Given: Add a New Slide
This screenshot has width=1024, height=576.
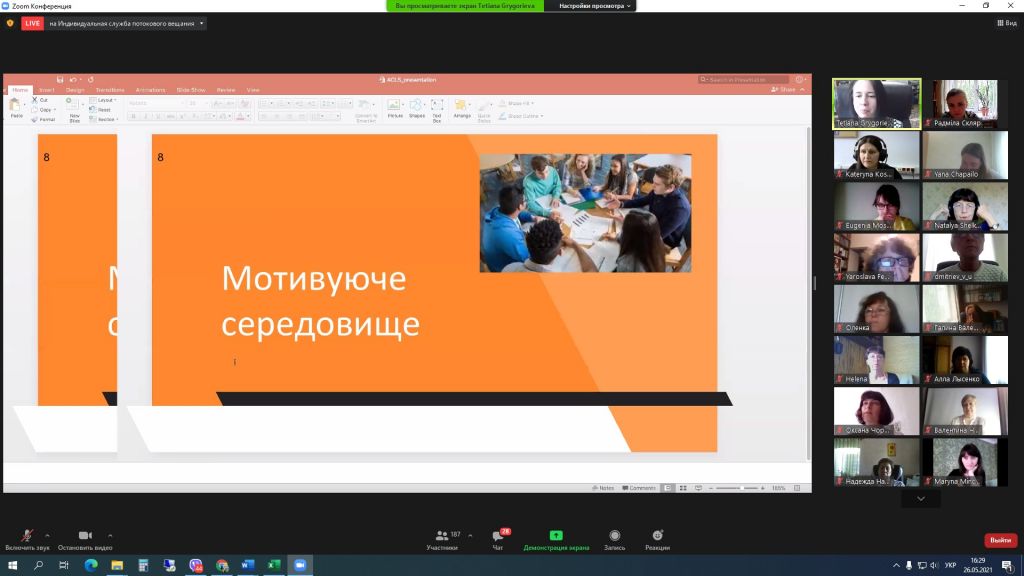Looking at the screenshot, I should pos(74,110).
